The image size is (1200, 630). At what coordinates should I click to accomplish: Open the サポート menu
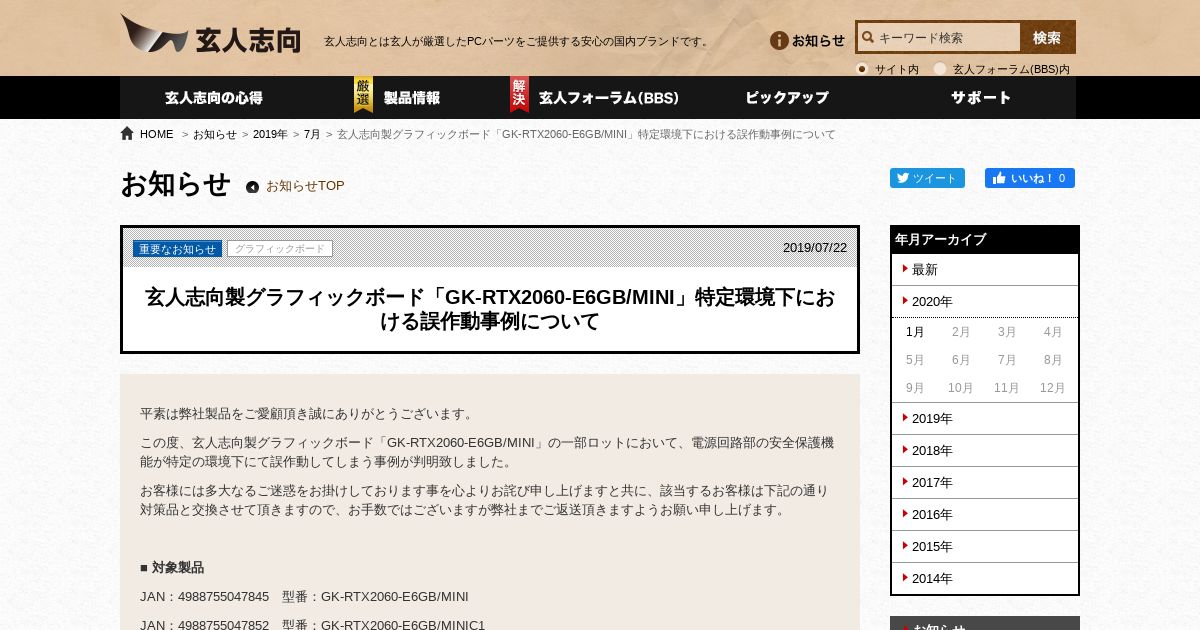tap(981, 98)
